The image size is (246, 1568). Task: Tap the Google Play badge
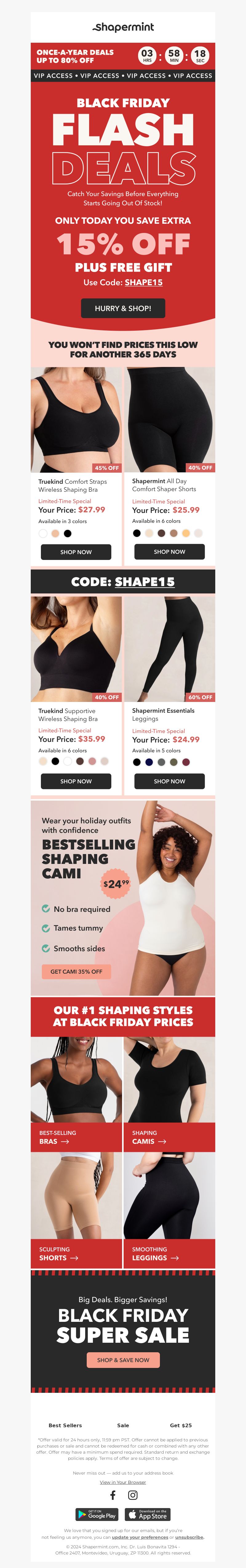[97, 1515]
